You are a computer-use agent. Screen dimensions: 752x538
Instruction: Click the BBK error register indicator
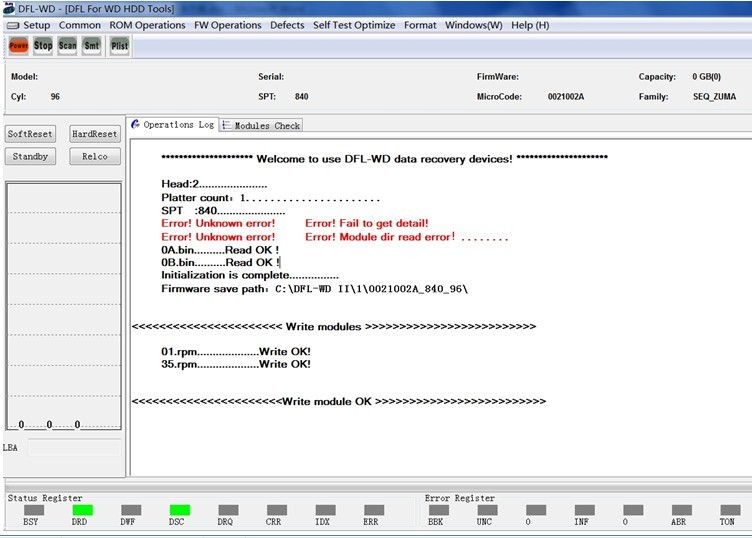tap(439, 510)
